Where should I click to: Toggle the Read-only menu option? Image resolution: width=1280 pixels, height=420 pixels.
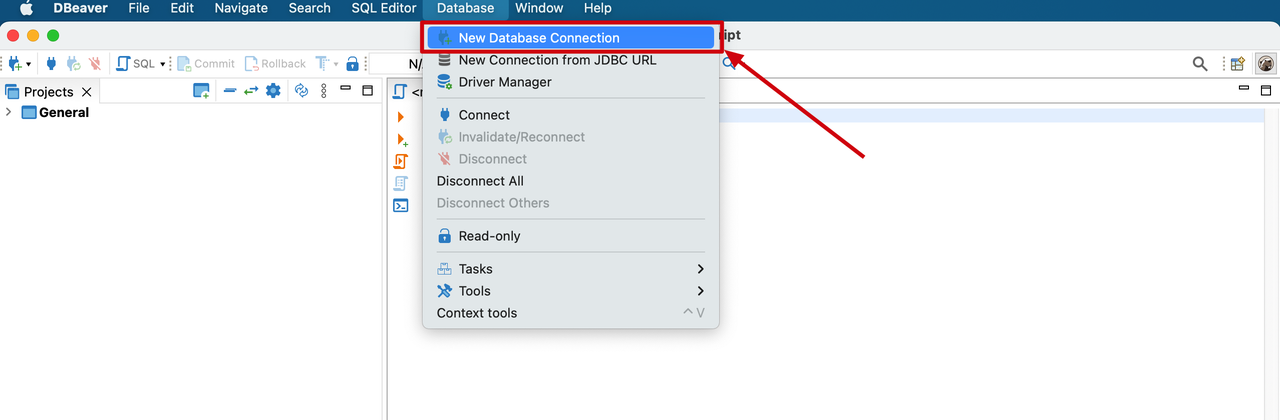pos(489,236)
